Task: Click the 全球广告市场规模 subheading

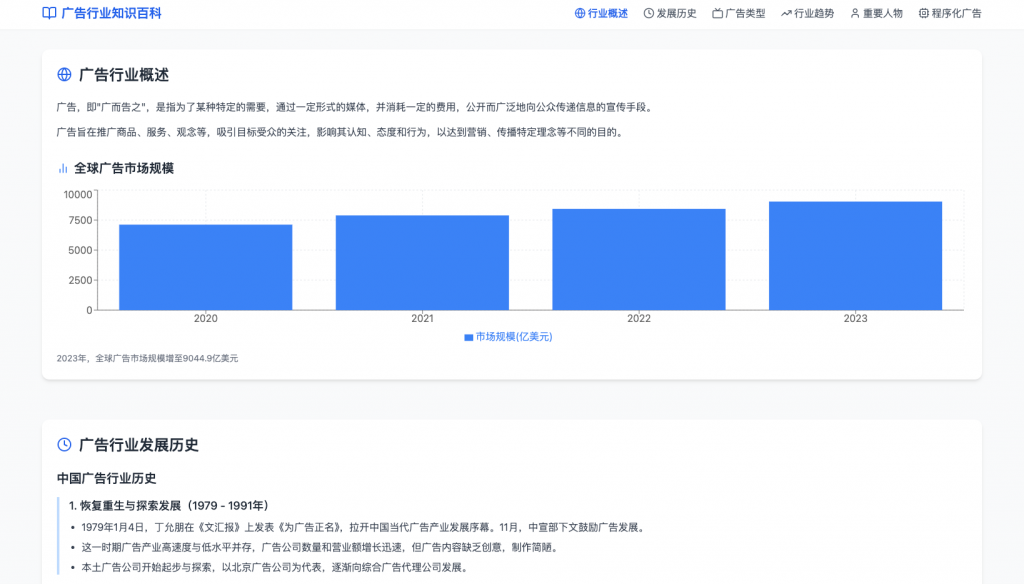Action: pos(124,169)
